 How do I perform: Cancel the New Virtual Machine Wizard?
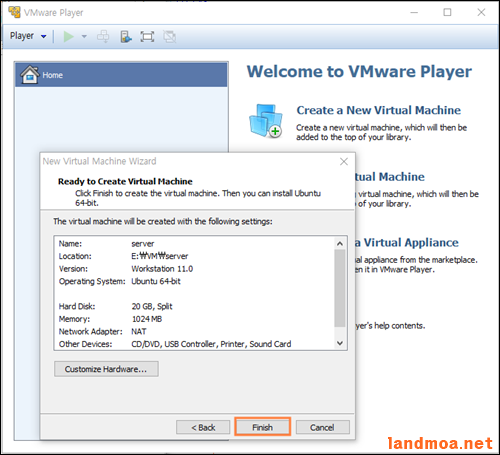[x=322, y=427]
